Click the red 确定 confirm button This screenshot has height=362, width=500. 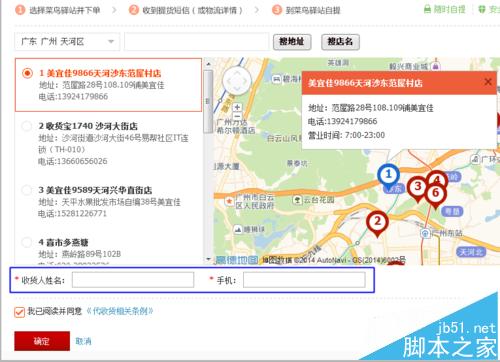click(42, 341)
